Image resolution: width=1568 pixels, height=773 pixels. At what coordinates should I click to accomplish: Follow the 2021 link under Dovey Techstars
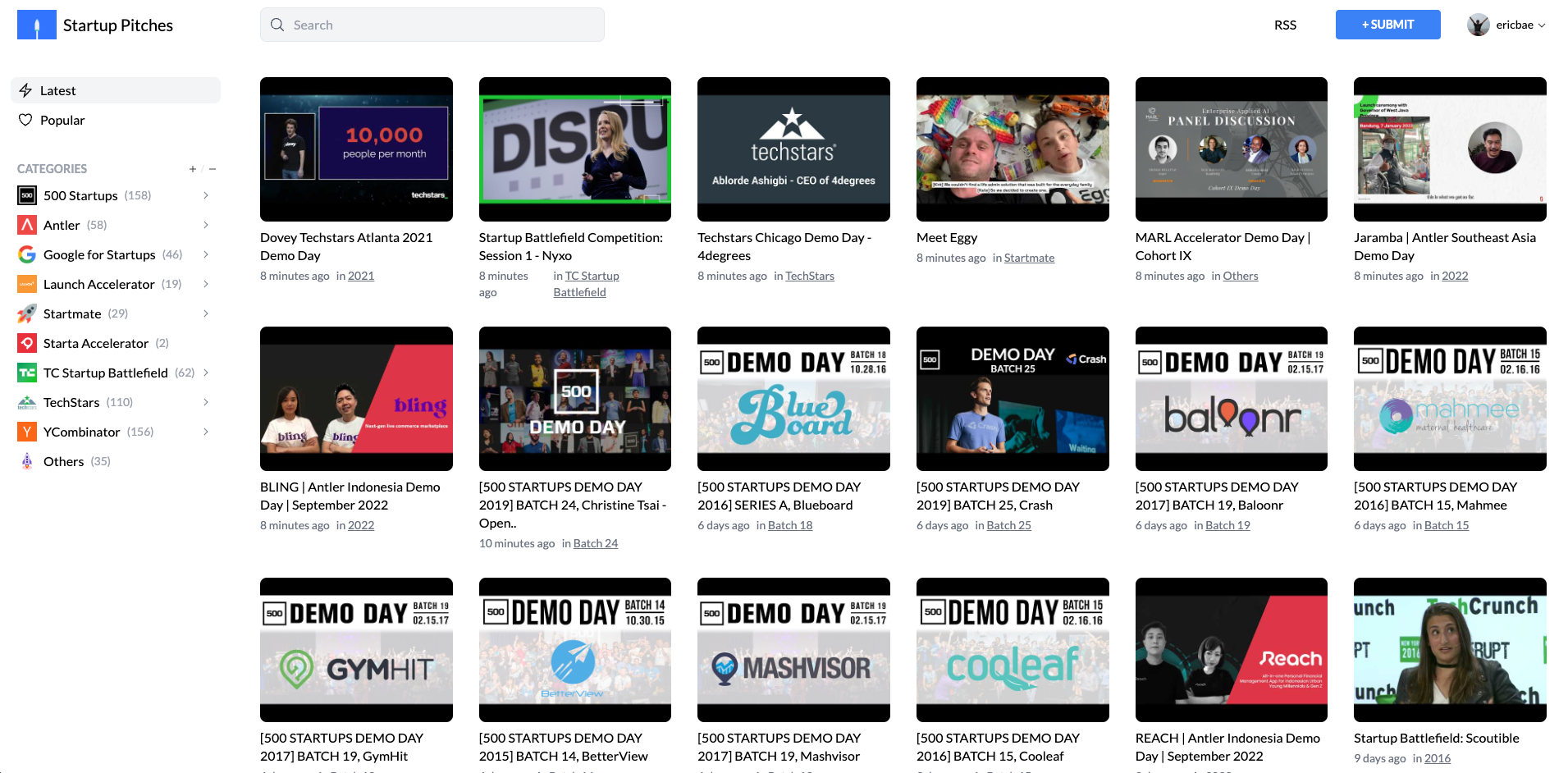coord(361,276)
